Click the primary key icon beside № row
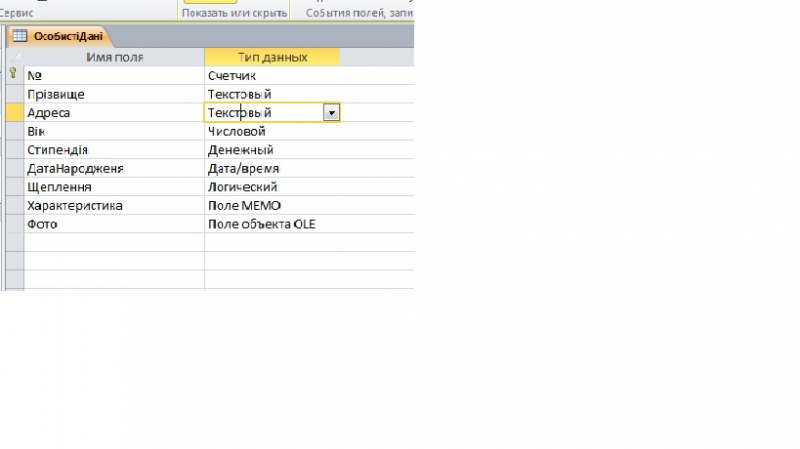The height and width of the screenshot is (449, 800). (13, 74)
